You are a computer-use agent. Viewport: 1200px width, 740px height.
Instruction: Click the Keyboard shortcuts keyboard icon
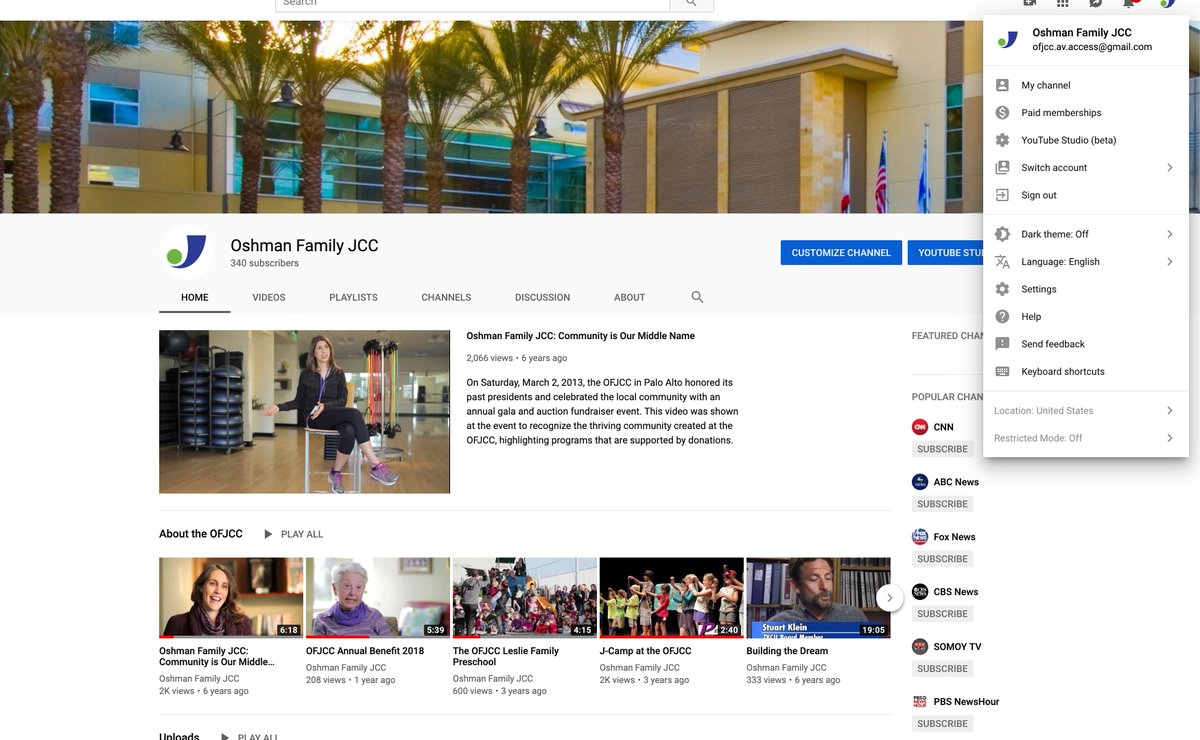(1002, 372)
